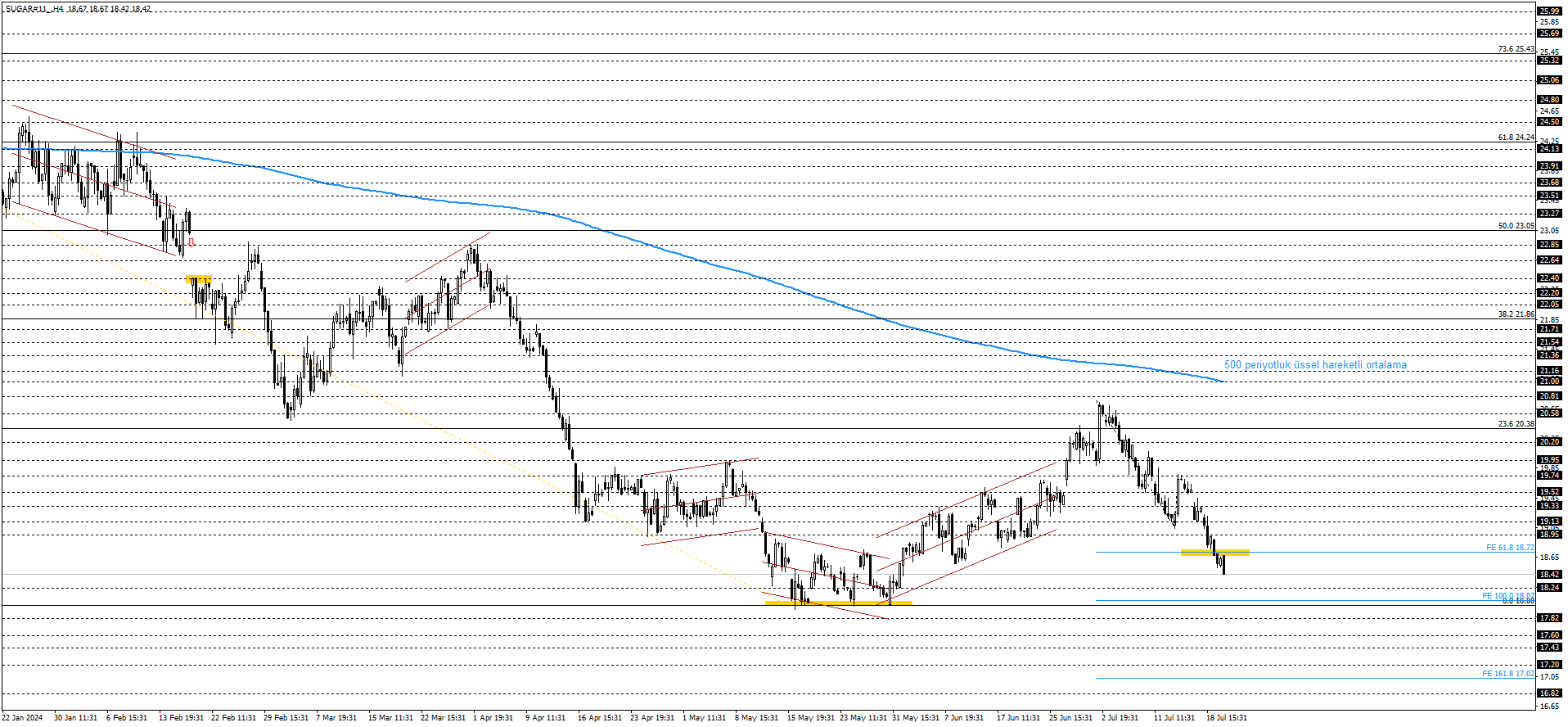Click the 21.71 price tag on scale
Screen dimensions: 1568x727
[x=1549, y=329]
